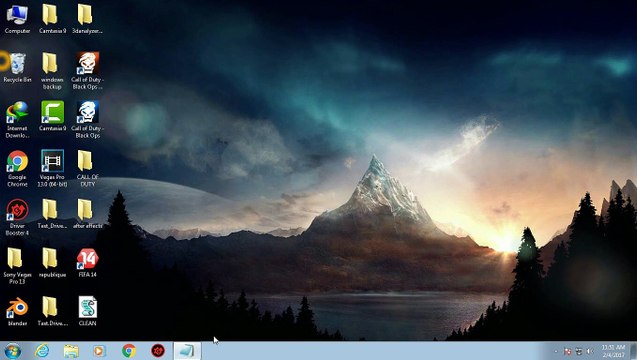Screen dimensions: 637x360
Task: Select Test.Drive folder beside the blender shortcut
Action: coord(52,311)
